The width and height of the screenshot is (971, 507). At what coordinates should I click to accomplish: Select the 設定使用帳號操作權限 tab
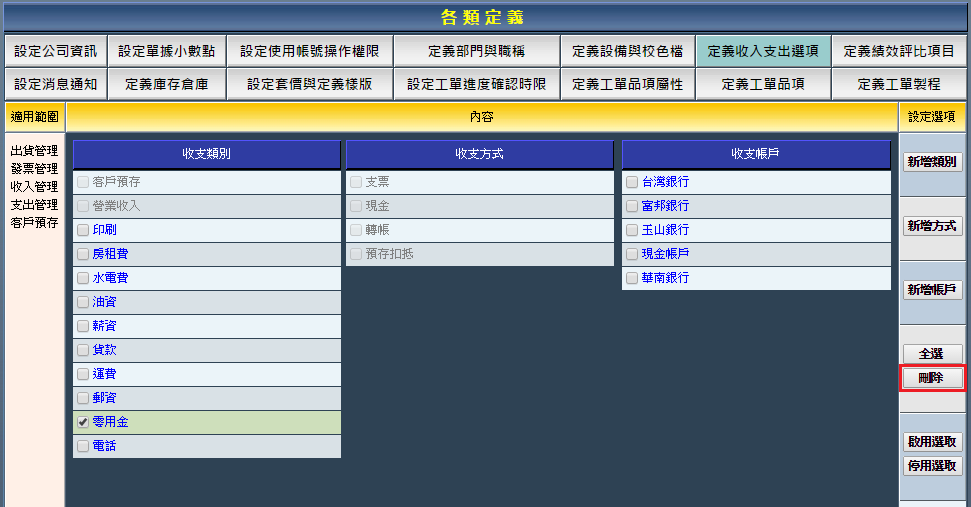point(309,51)
